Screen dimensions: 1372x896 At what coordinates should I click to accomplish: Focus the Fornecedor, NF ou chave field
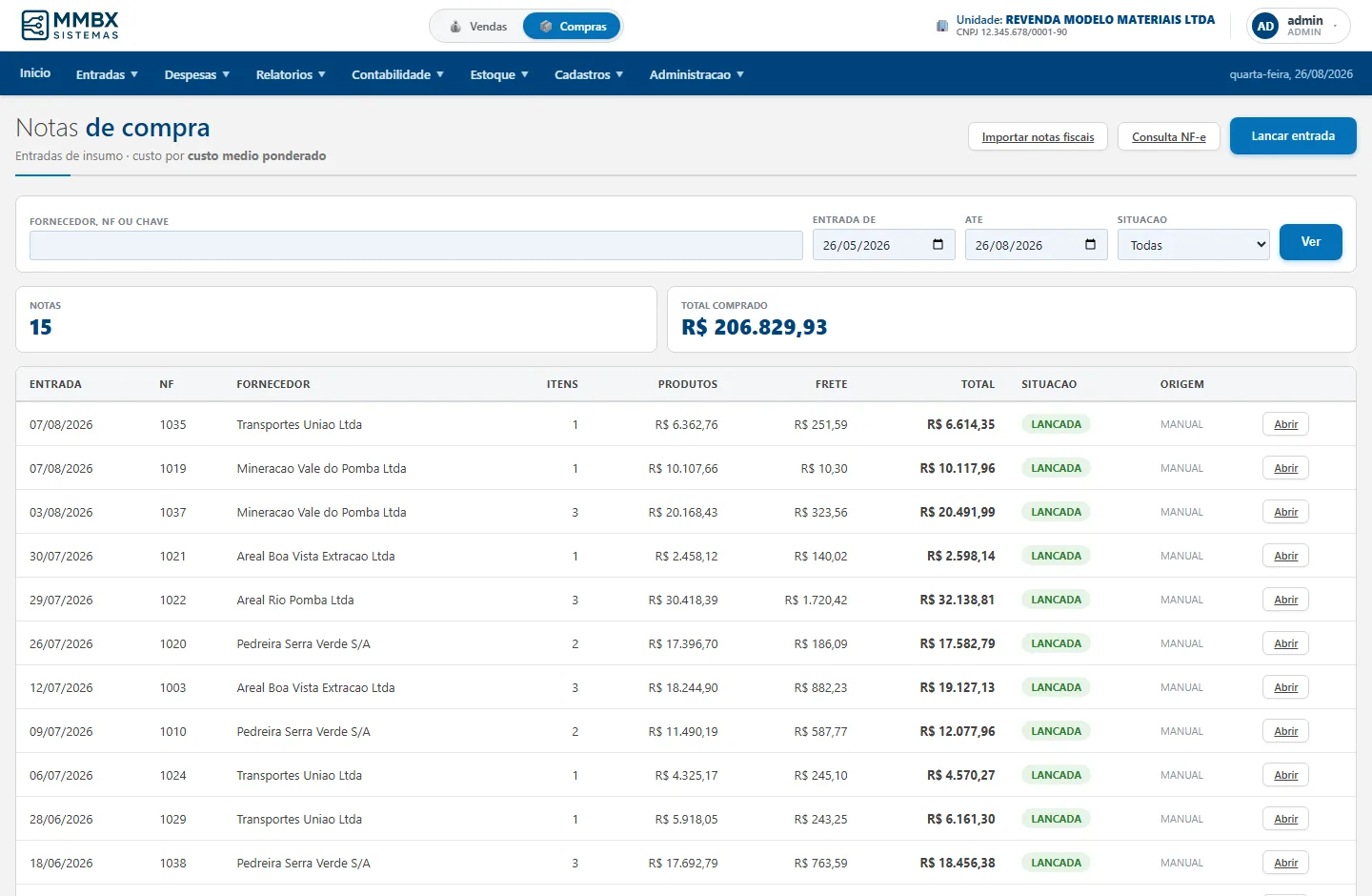pos(416,245)
